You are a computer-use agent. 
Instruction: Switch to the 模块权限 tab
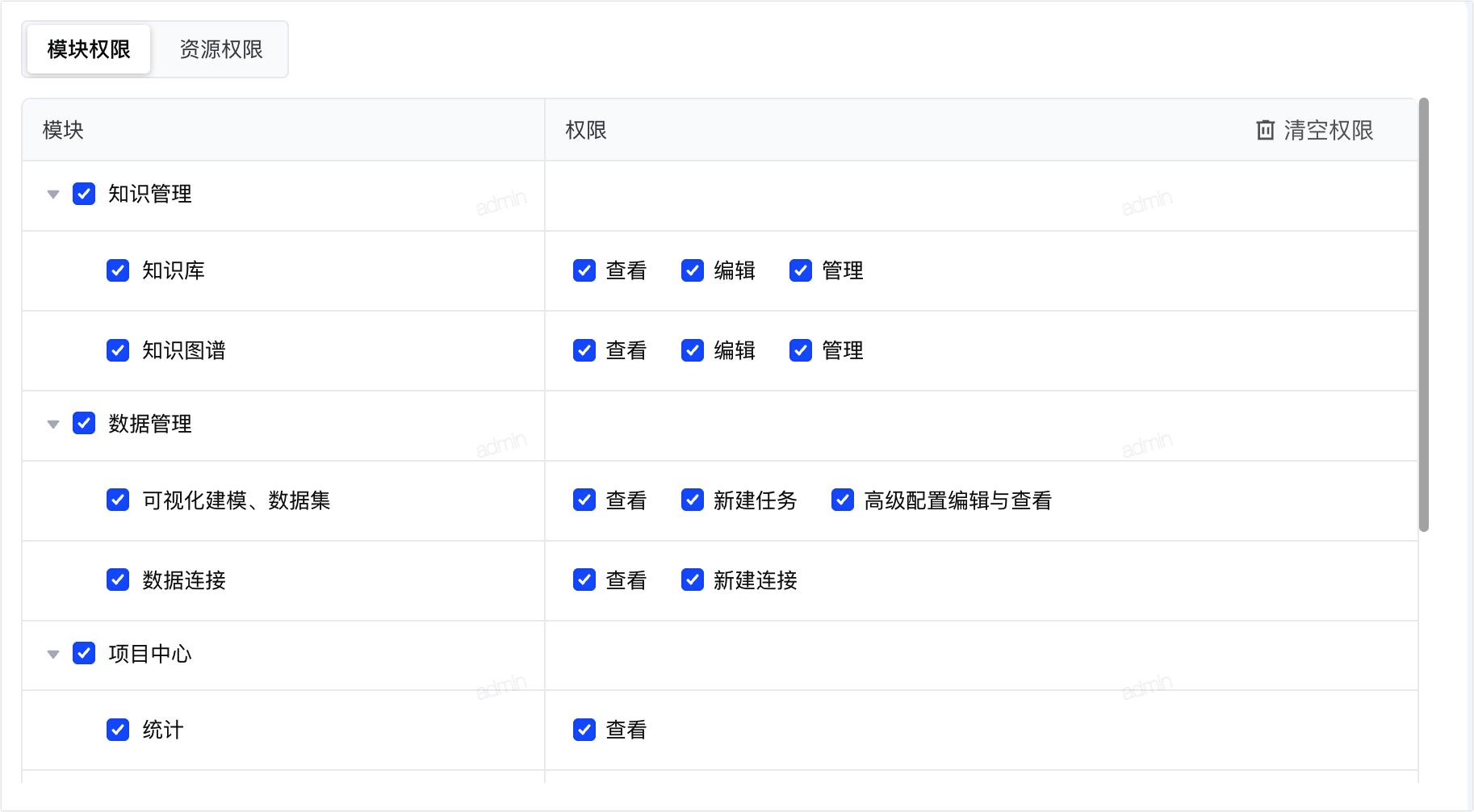(89, 49)
